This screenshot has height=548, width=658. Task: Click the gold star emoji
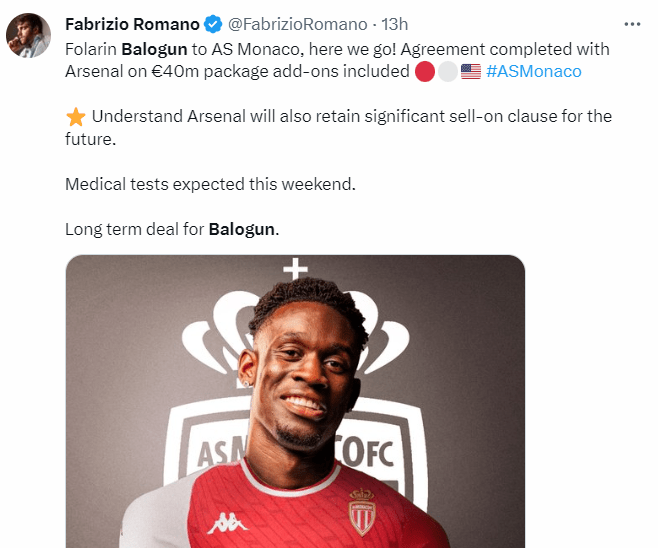coord(76,117)
